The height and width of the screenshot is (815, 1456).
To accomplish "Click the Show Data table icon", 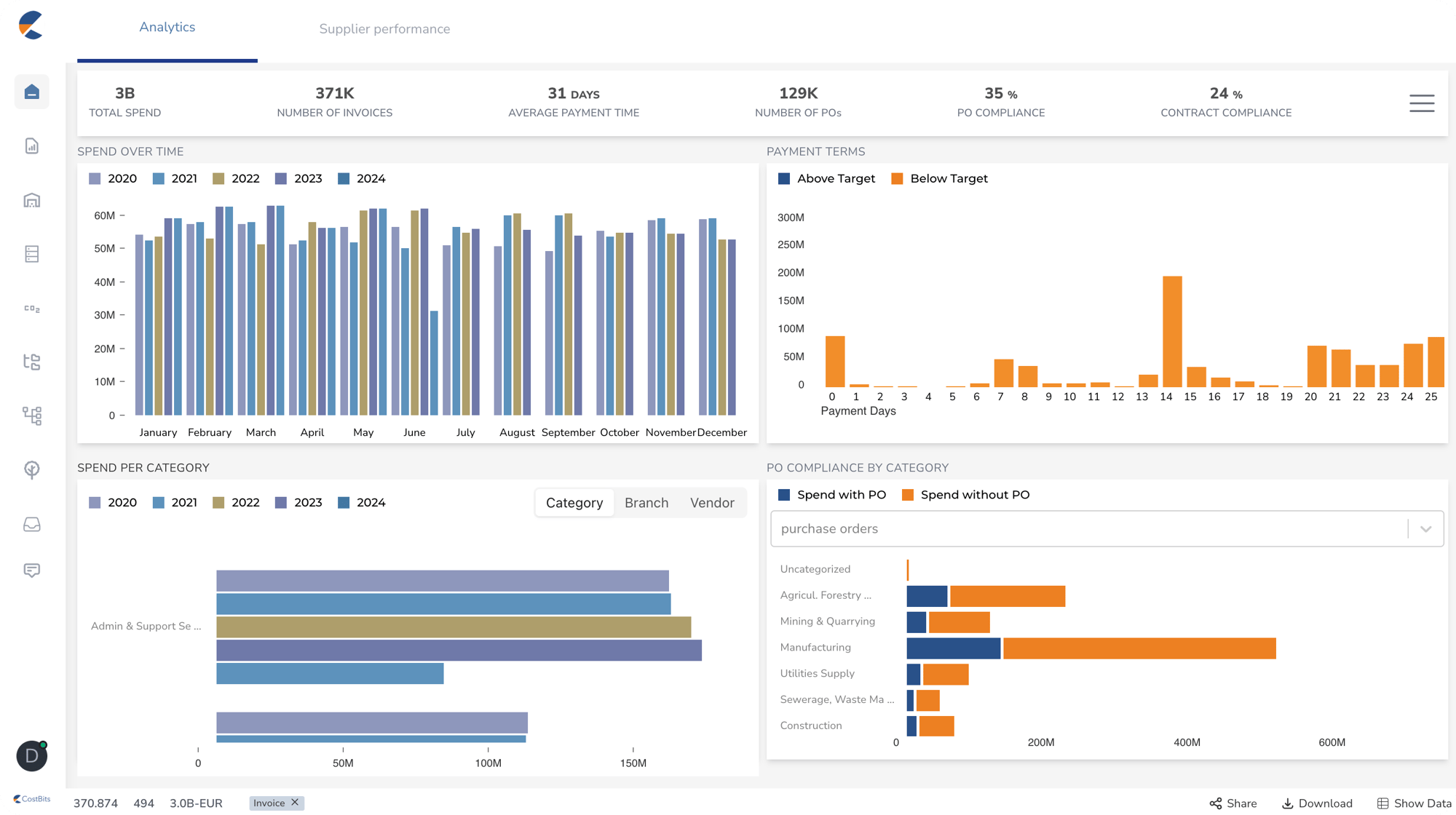I will tap(1382, 803).
